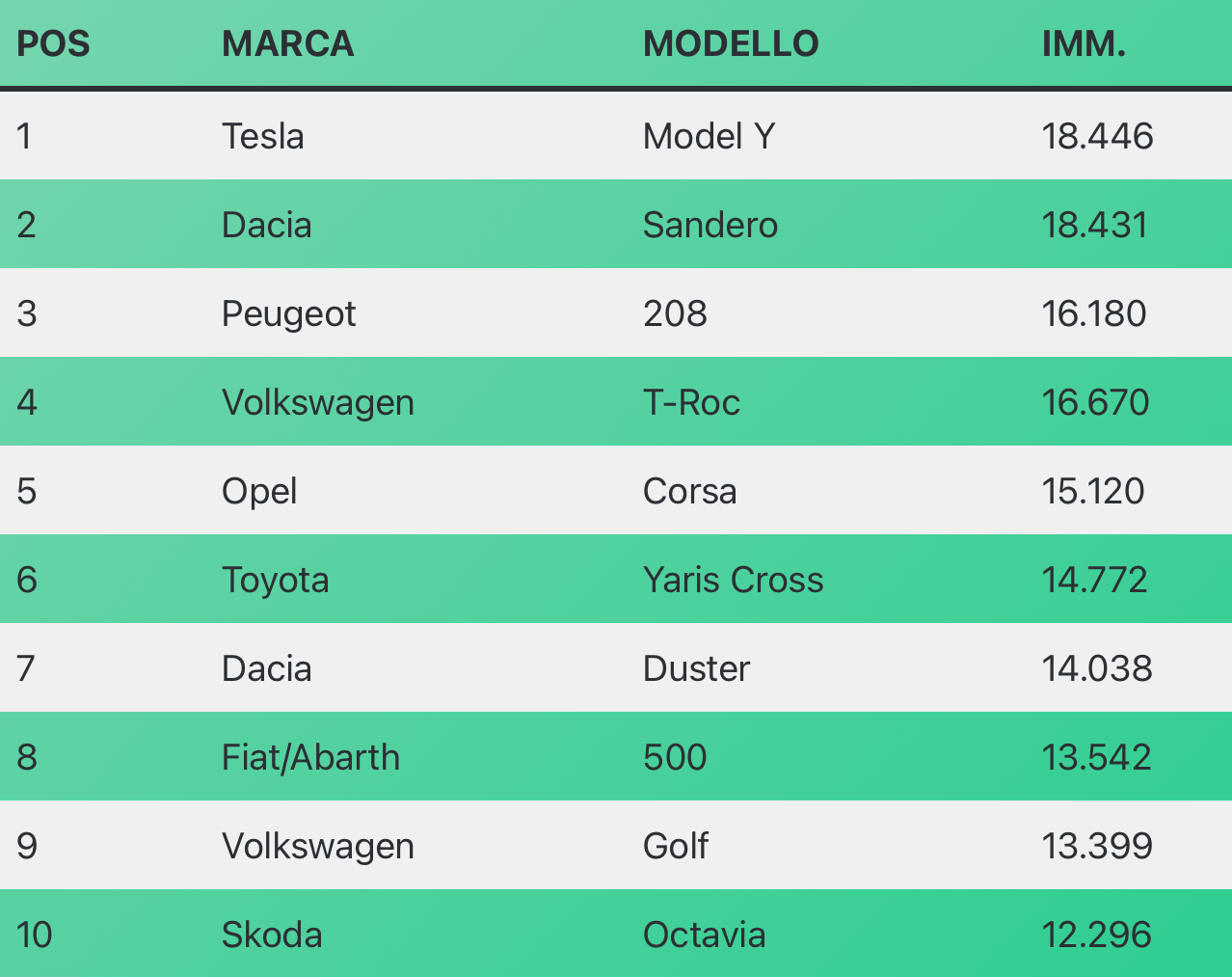Click the Golf model cell
Screen dimensions: 1232x977
click(676, 846)
